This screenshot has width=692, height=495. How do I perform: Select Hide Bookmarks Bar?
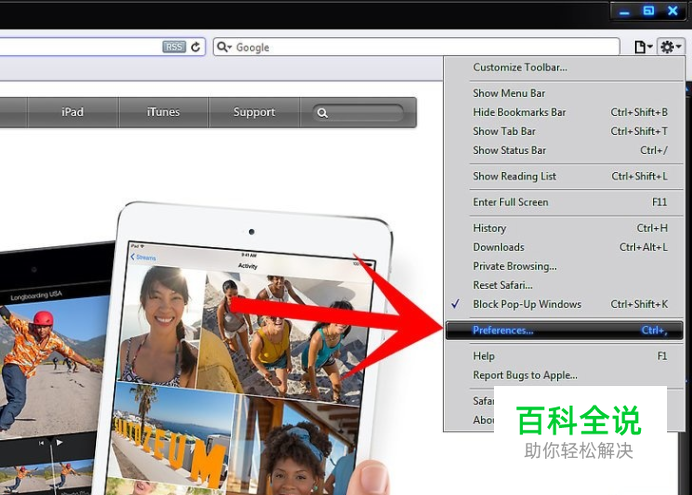(564, 112)
